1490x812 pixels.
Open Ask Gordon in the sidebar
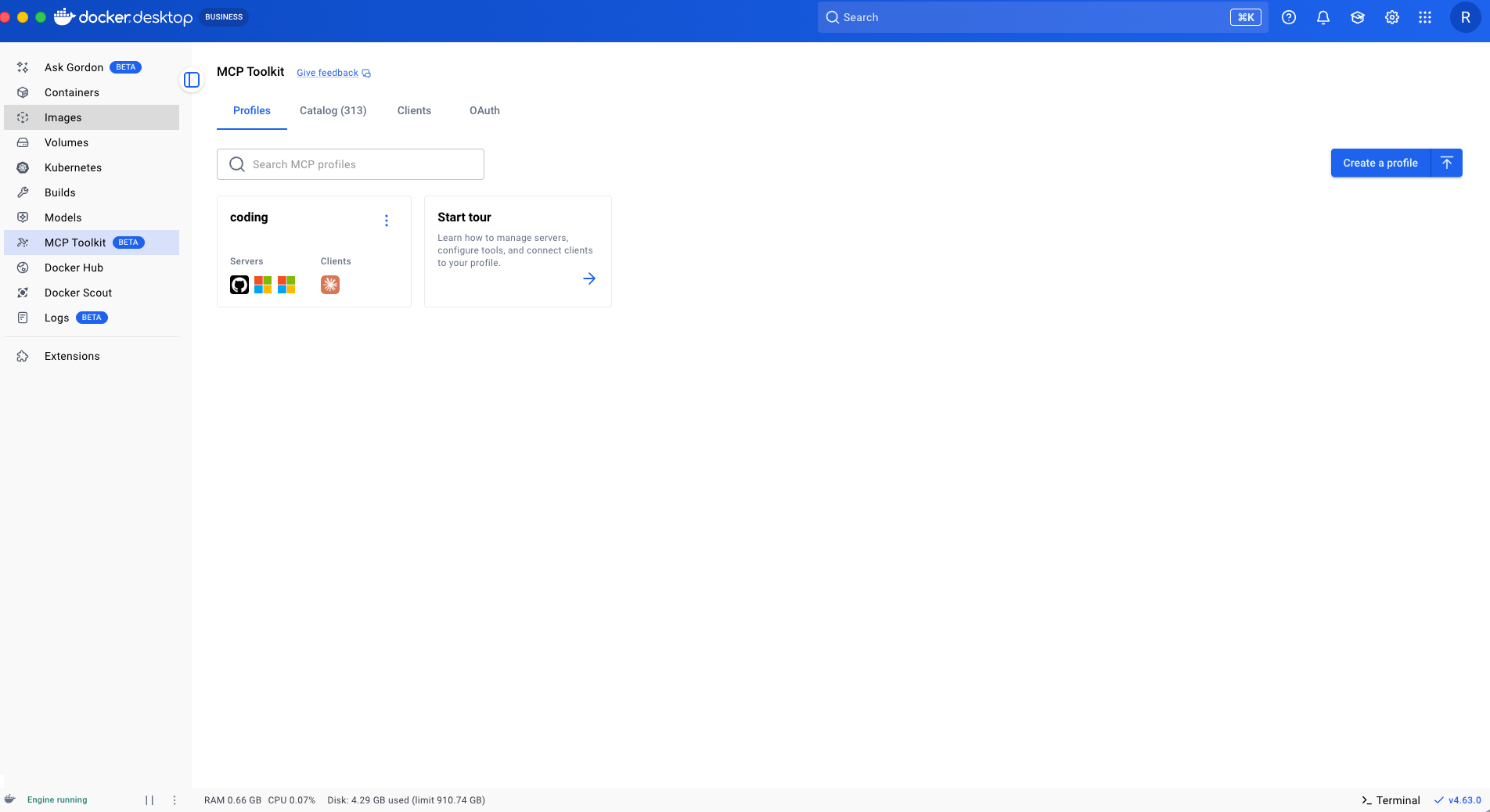92,67
